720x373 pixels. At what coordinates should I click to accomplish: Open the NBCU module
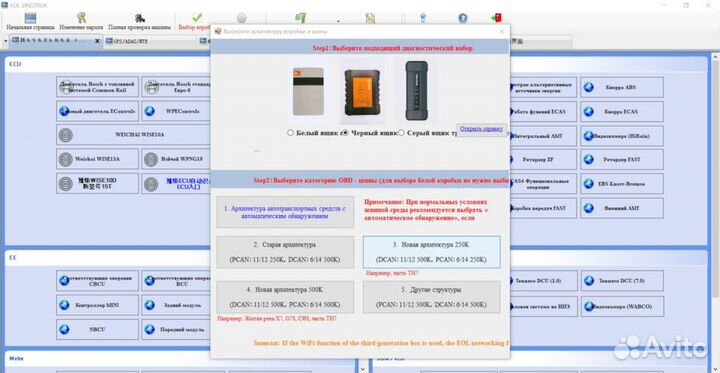coord(97,329)
